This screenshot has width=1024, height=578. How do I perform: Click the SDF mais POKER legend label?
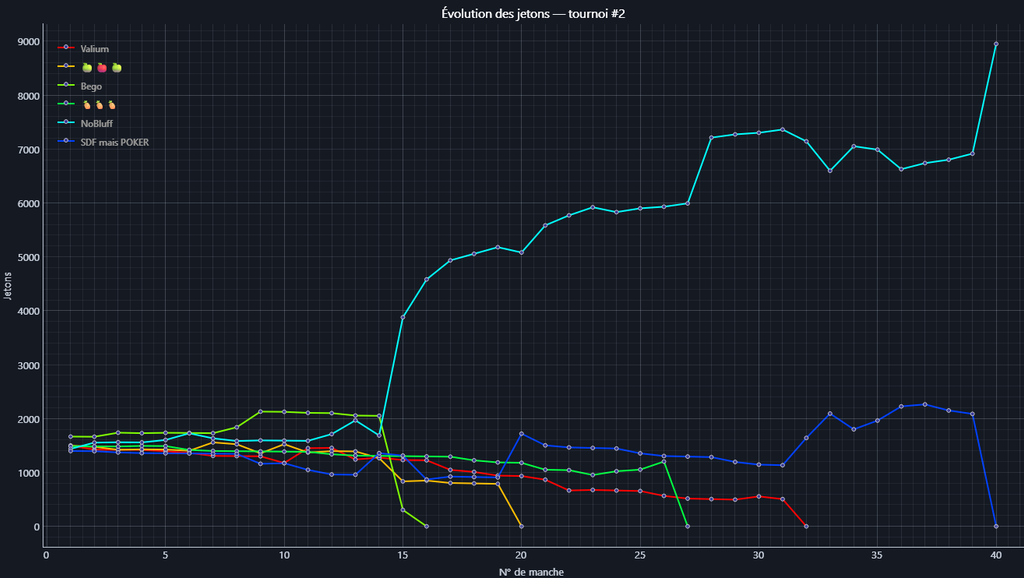point(114,142)
